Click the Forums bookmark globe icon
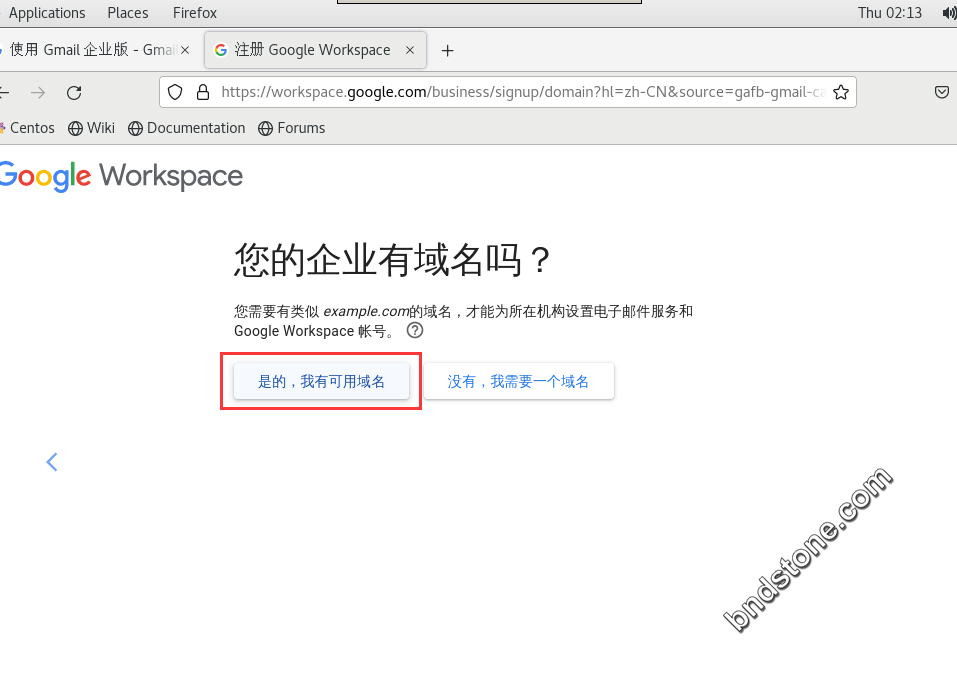Image resolution: width=957 pixels, height=689 pixels. pos(265,128)
